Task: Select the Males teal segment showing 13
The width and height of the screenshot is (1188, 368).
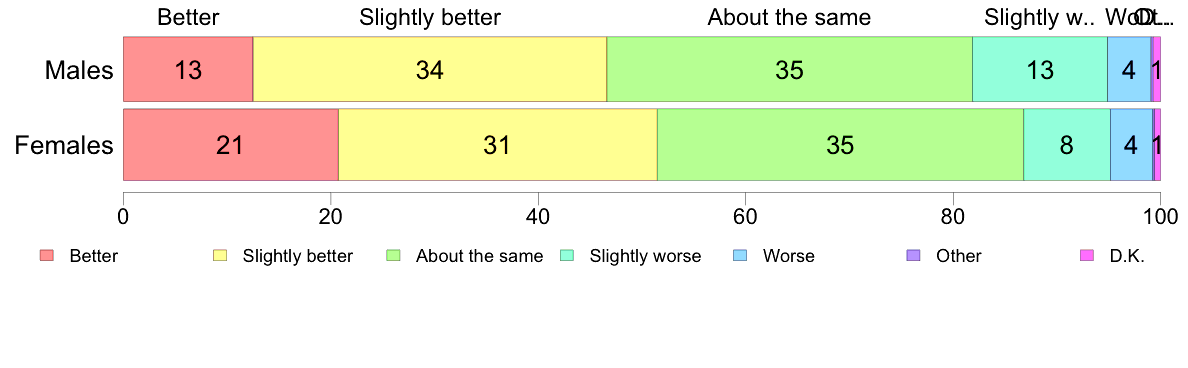Action: pos(1040,69)
